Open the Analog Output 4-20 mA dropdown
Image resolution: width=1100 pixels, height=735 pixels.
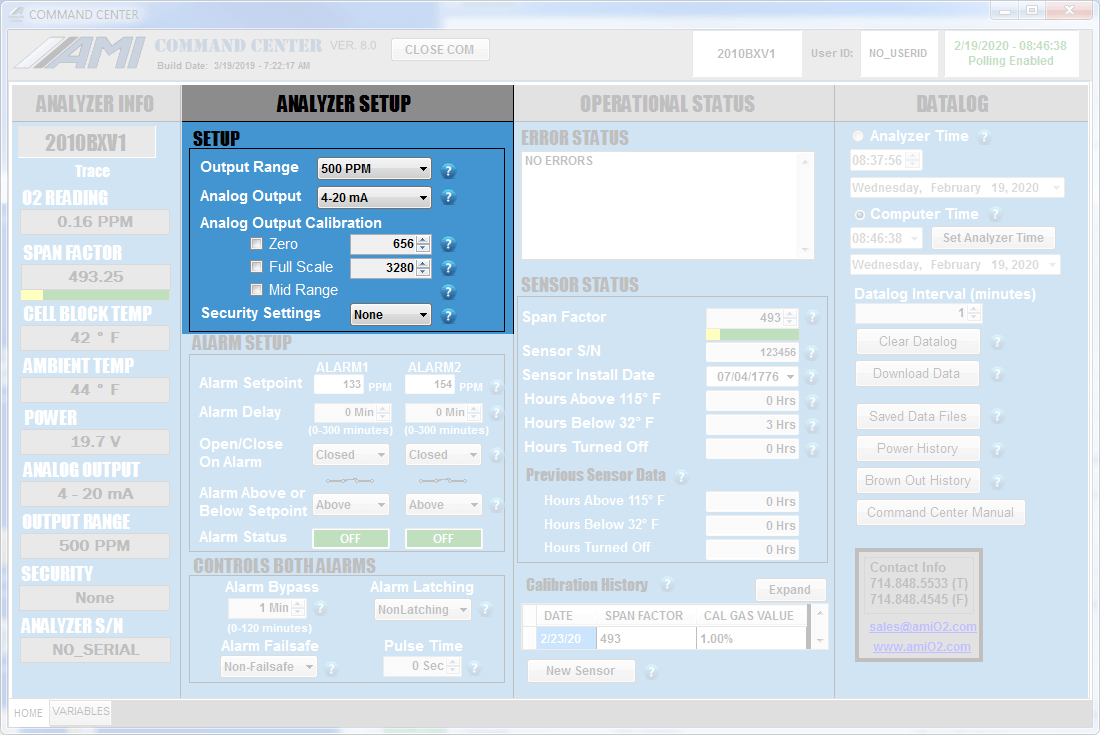click(374, 198)
